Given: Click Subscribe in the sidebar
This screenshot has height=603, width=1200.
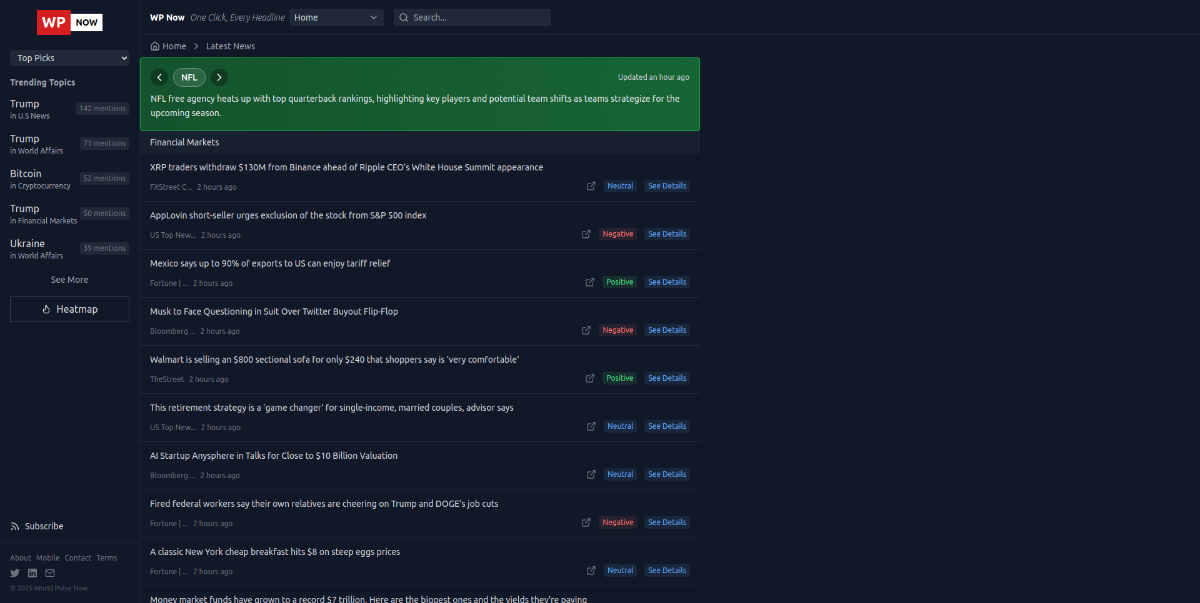Looking at the screenshot, I should point(37,526).
